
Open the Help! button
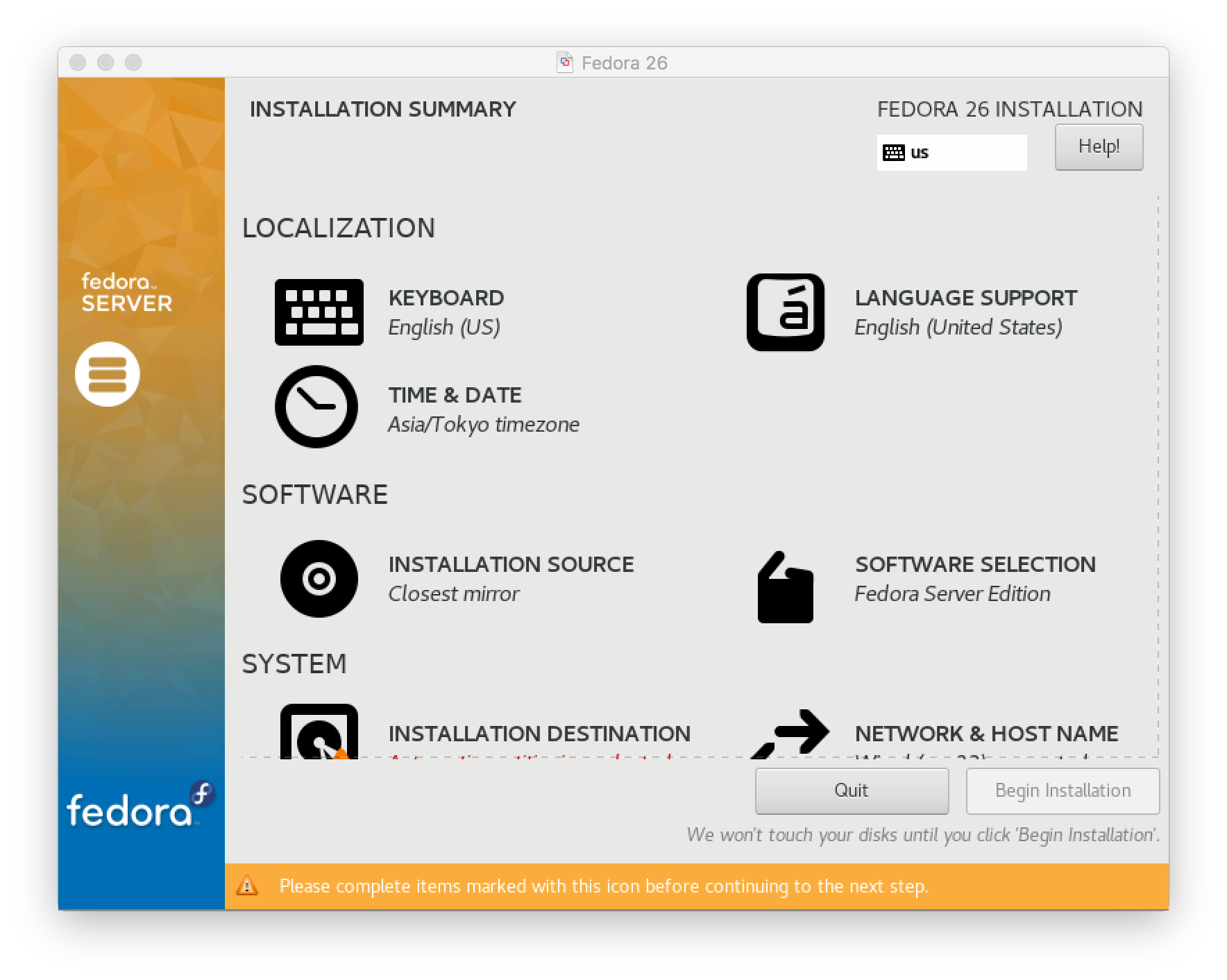coord(1099,147)
